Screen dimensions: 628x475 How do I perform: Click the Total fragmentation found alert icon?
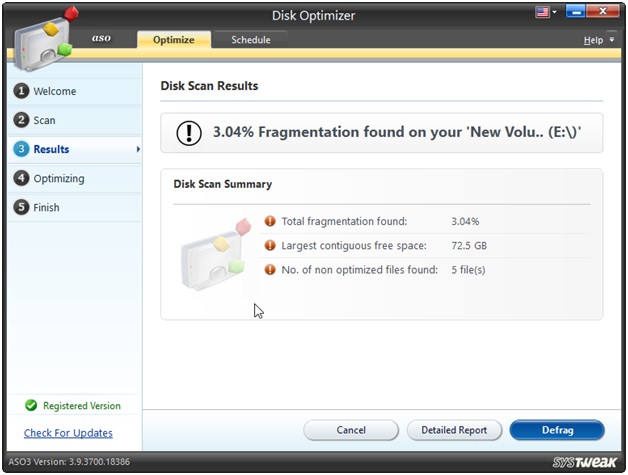pos(269,221)
